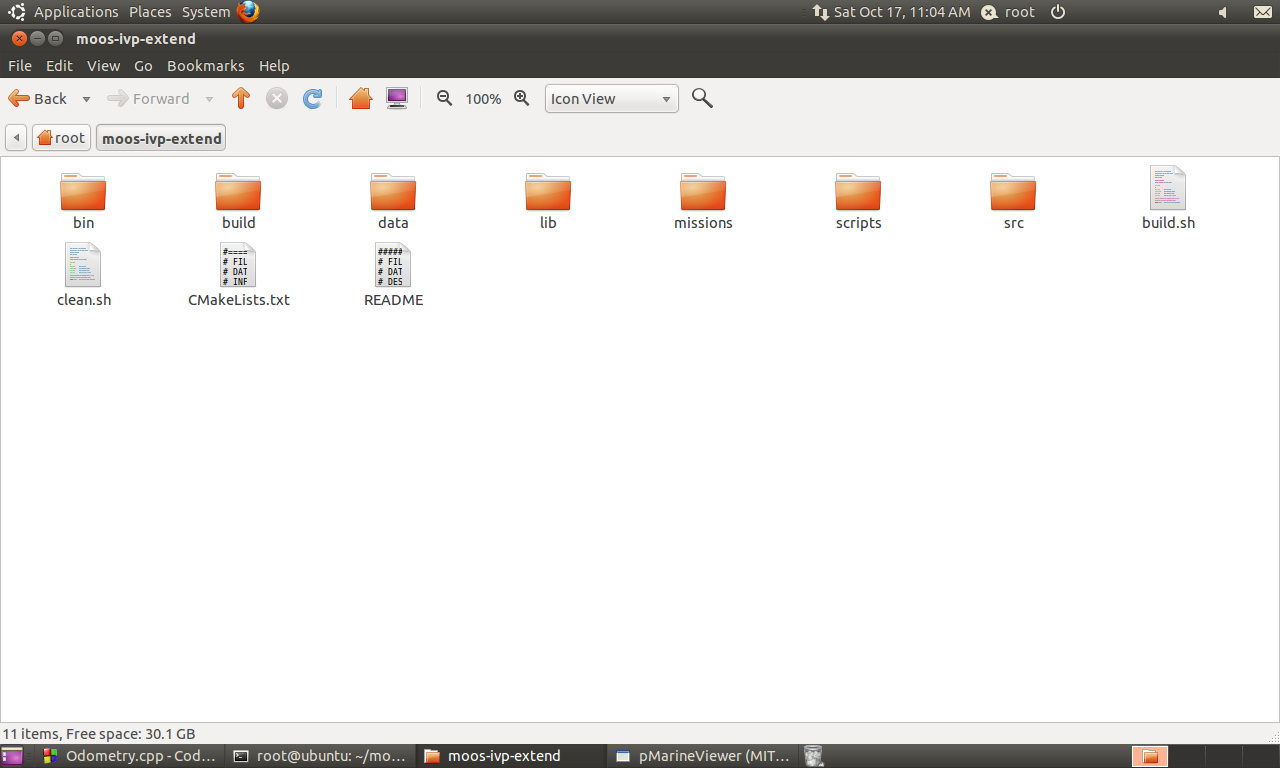Open the volume control in panel
This screenshot has height=768, width=1280.
(1222, 12)
